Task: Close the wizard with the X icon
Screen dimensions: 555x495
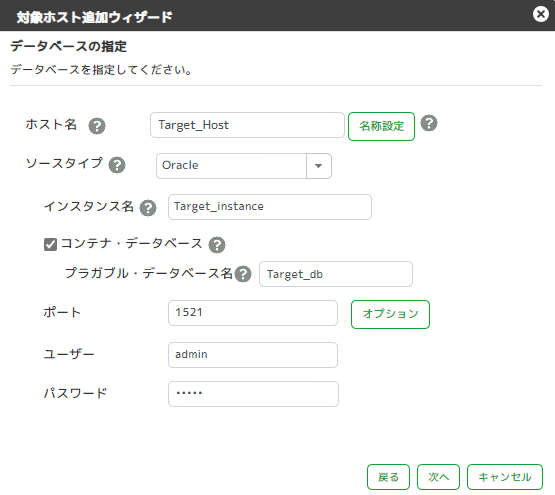Action: coord(541,14)
